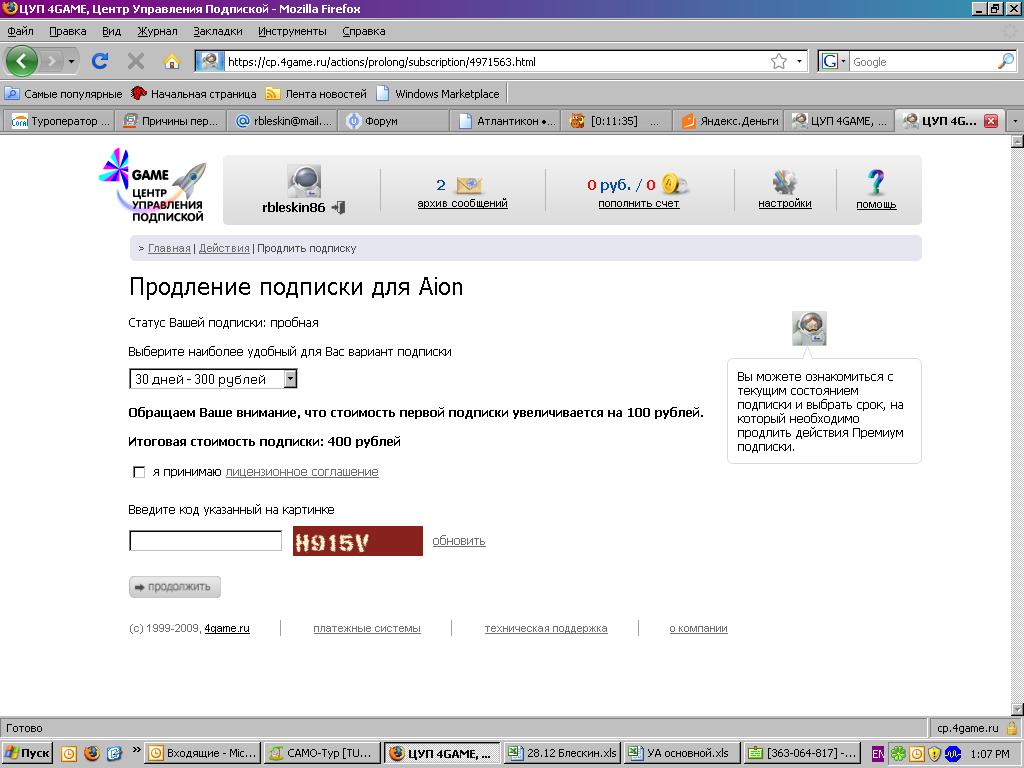Open the лицензионное соглашение link
Viewport: 1024px width, 768px height.
[x=302, y=472]
